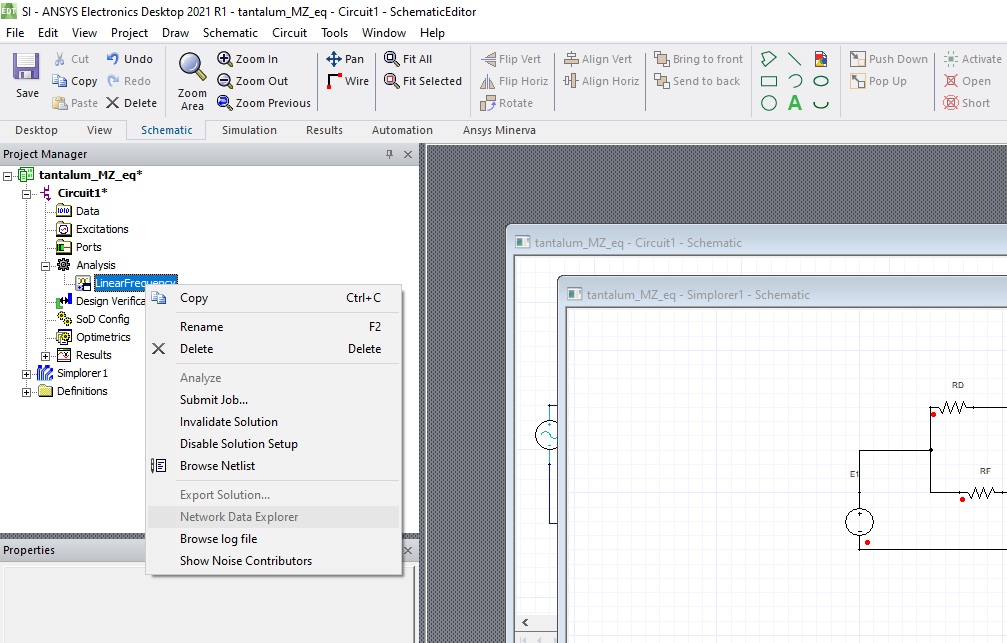
Task: Pick the draw rectangle shape tool
Action: click(x=769, y=81)
